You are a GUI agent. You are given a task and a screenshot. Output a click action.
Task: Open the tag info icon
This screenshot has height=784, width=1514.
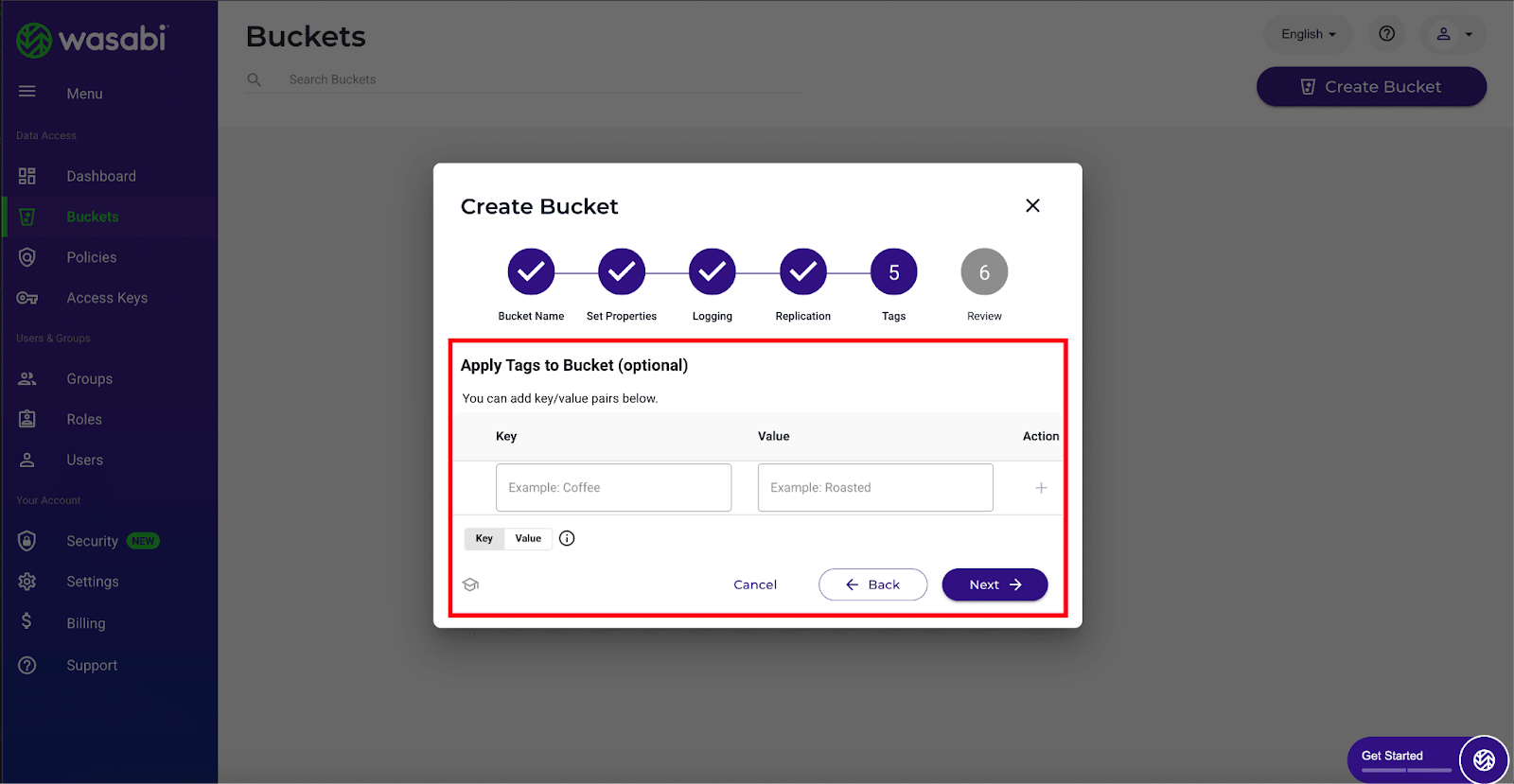(567, 538)
